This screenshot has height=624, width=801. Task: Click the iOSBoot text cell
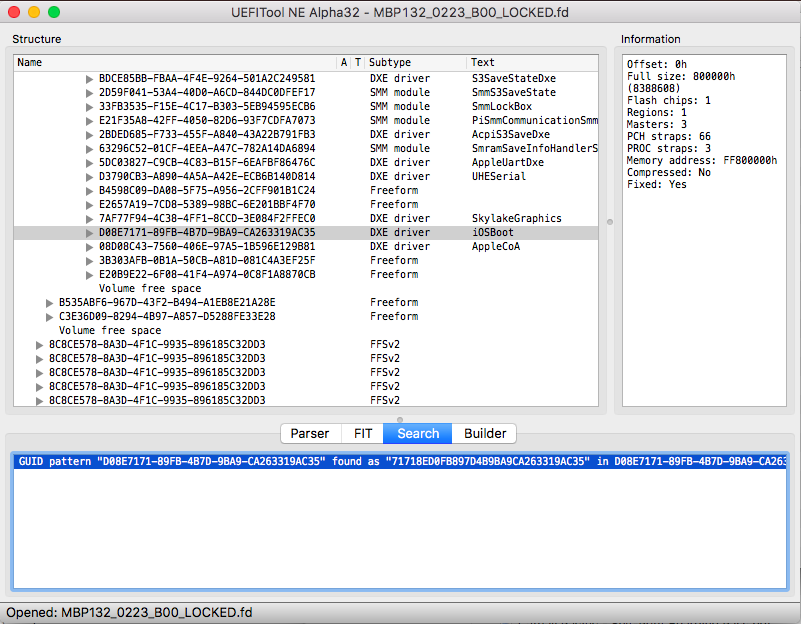492,232
